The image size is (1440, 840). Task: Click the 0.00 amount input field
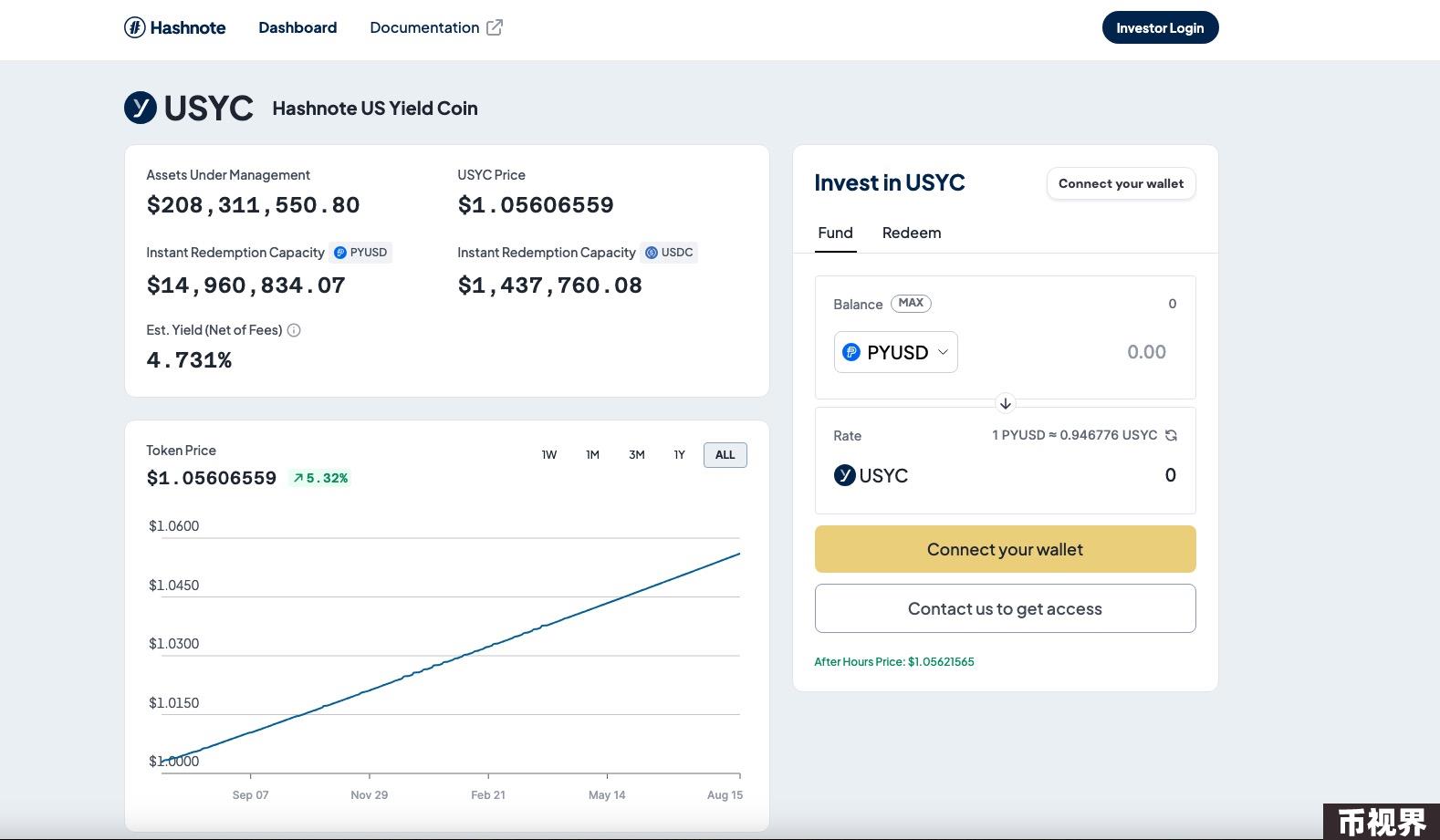(x=1146, y=352)
